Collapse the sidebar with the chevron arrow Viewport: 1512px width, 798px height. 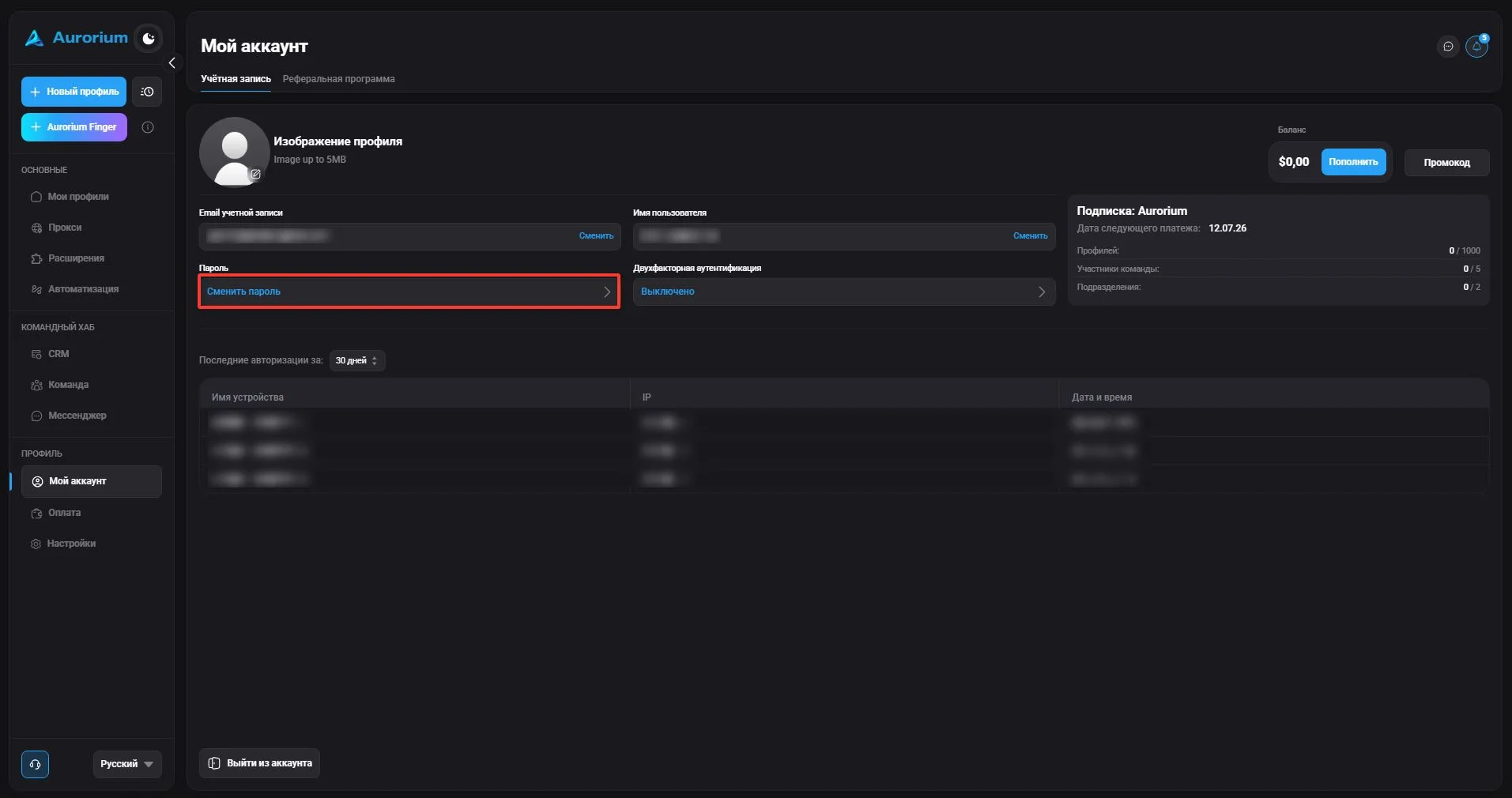tap(172, 63)
